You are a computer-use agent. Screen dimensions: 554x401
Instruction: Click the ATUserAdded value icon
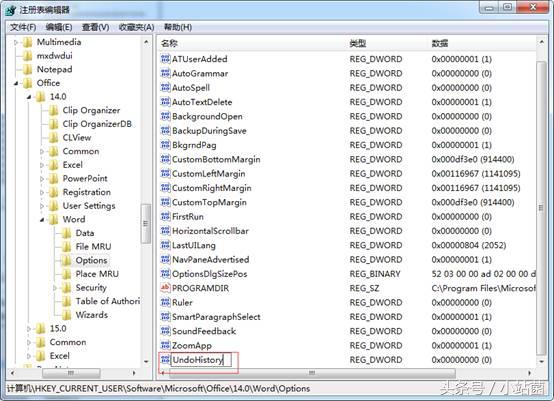point(165,59)
